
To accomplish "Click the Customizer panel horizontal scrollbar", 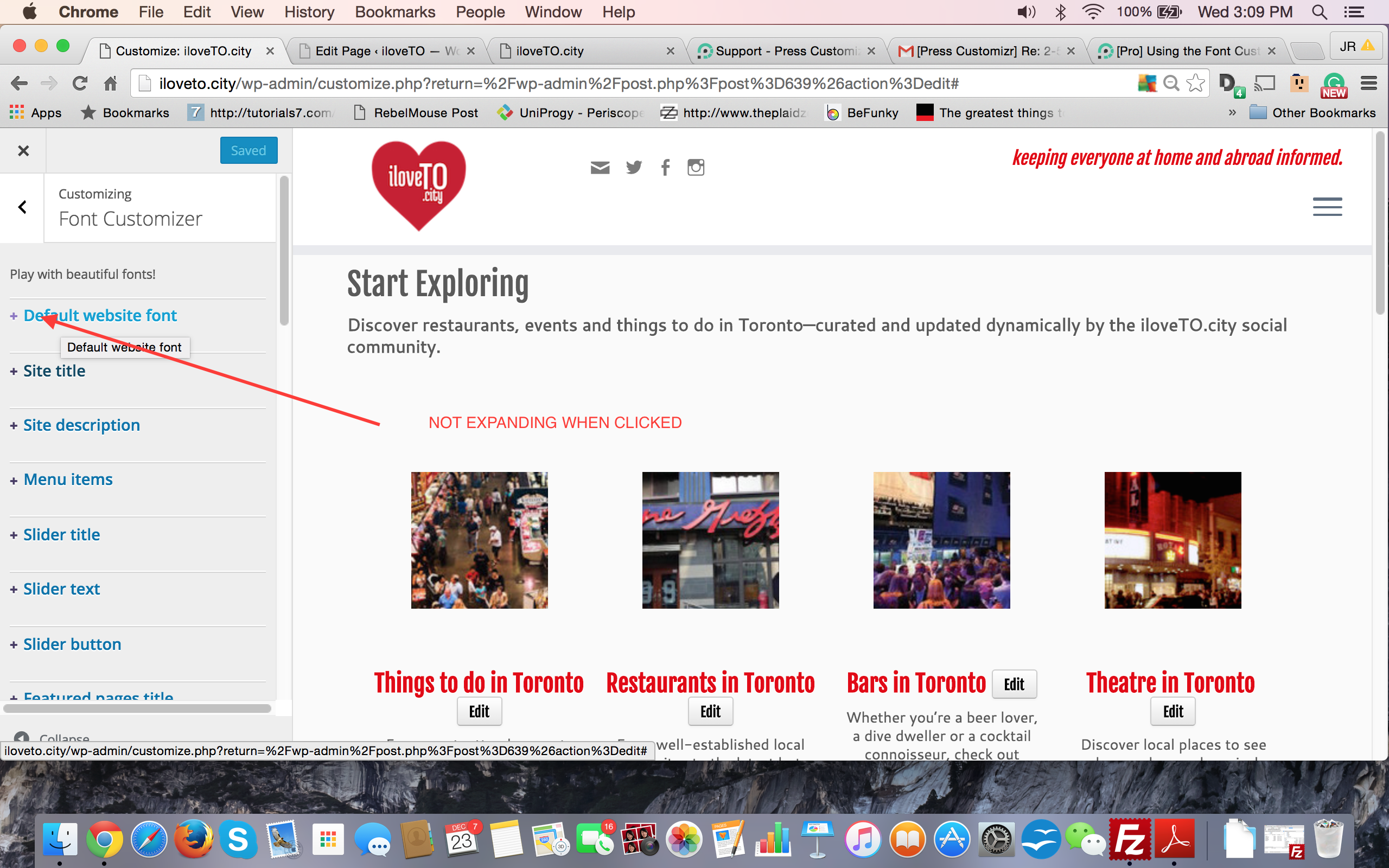I will pyautogui.click(x=137, y=709).
